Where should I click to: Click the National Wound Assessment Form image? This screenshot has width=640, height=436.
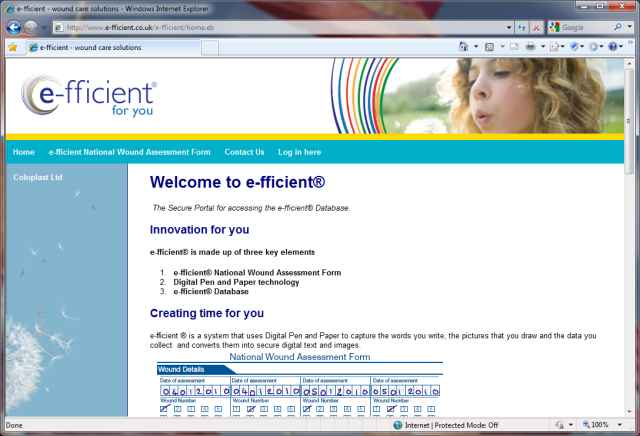coord(300,384)
